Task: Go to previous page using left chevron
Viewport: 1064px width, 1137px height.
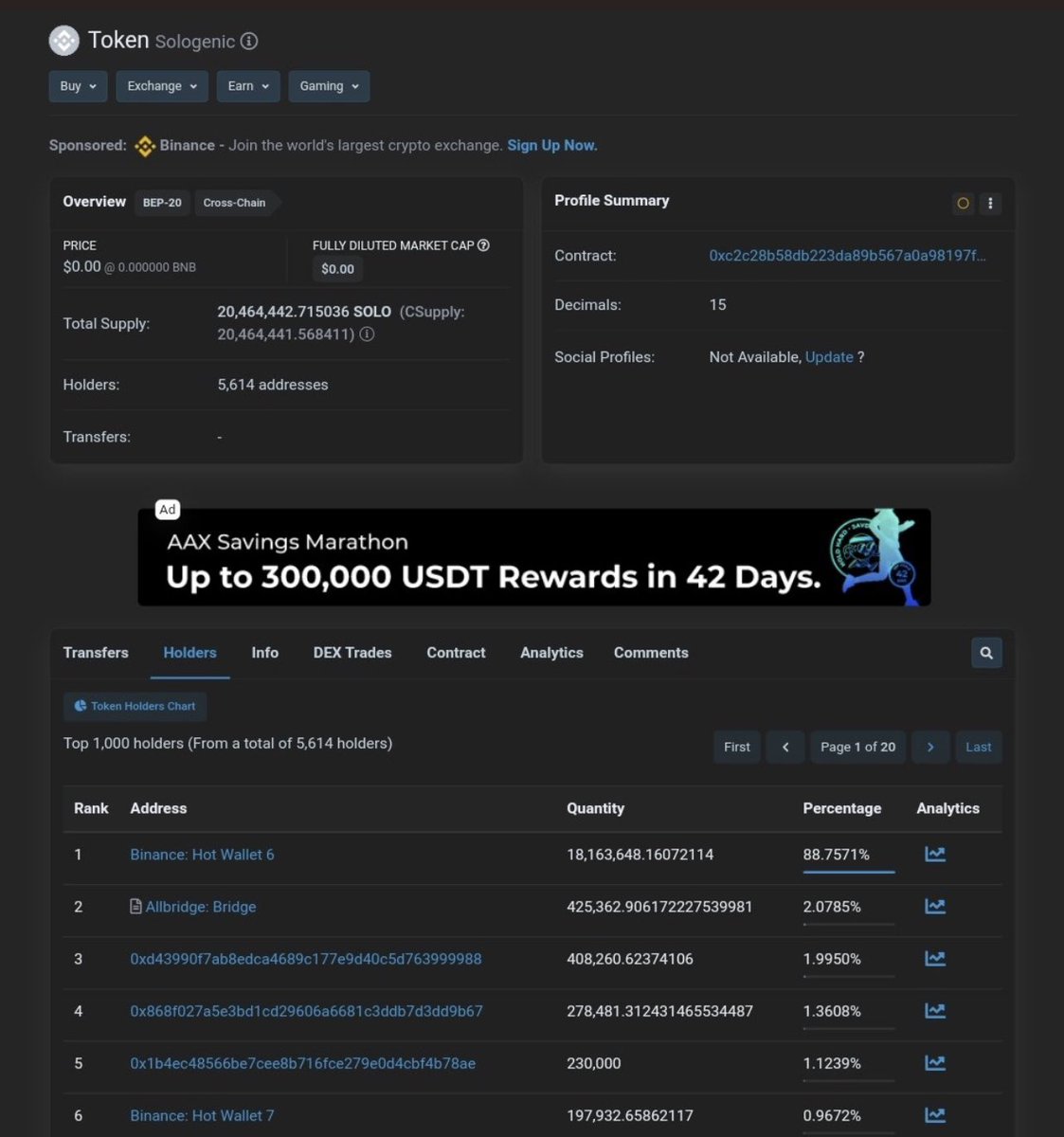Action: coord(785,747)
